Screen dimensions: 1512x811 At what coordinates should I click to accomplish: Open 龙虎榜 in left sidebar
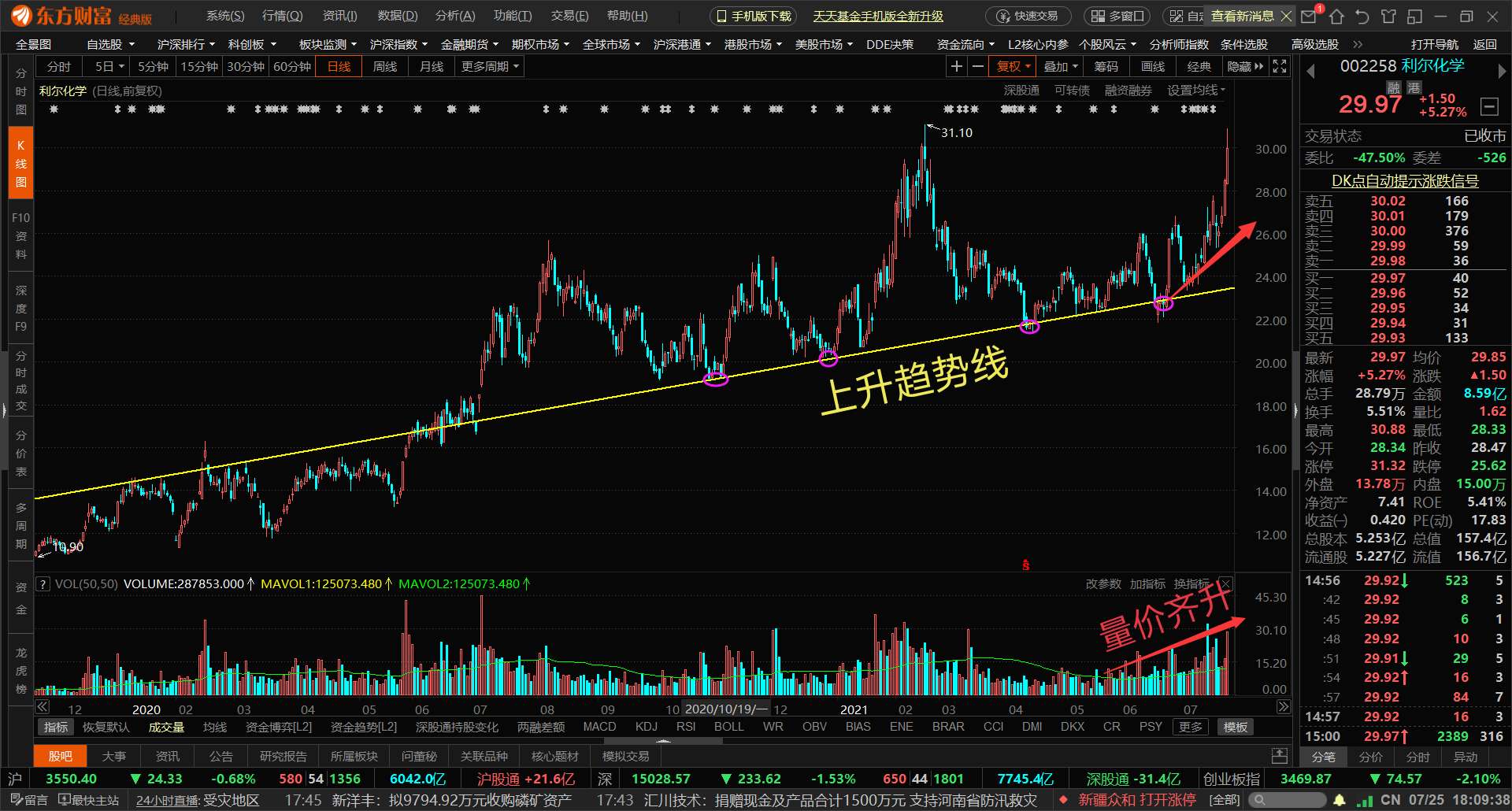(20, 671)
